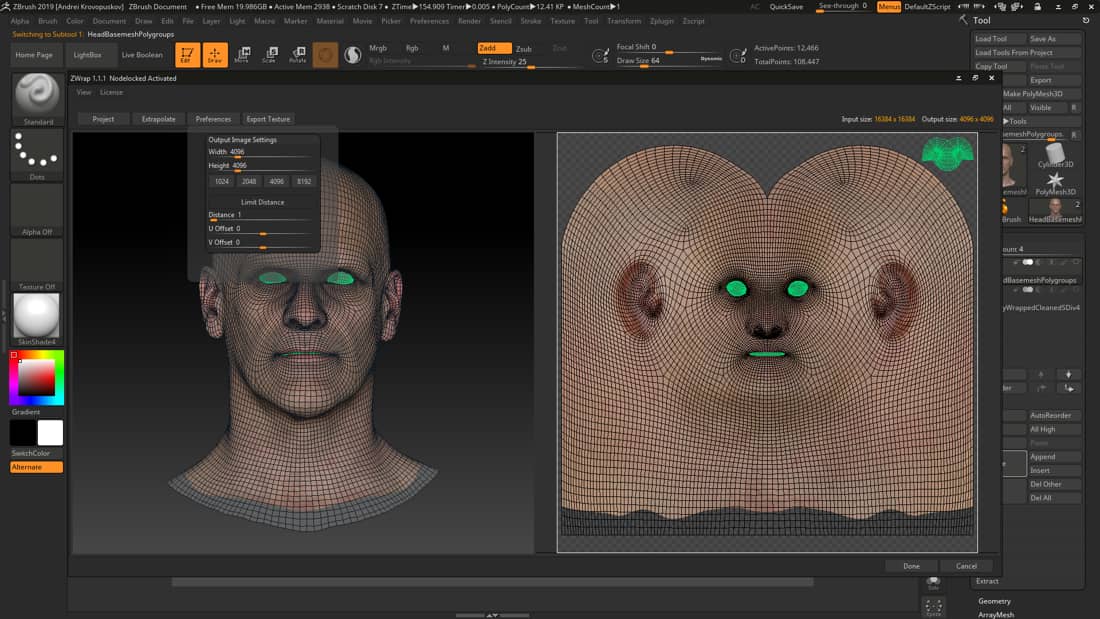The width and height of the screenshot is (1100, 619).
Task: Expand Geometry section
Action: coord(994,601)
